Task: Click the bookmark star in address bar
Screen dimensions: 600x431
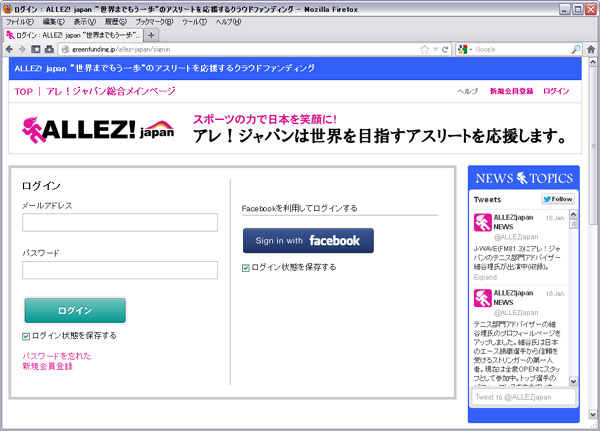Action: tap(425, 49)
